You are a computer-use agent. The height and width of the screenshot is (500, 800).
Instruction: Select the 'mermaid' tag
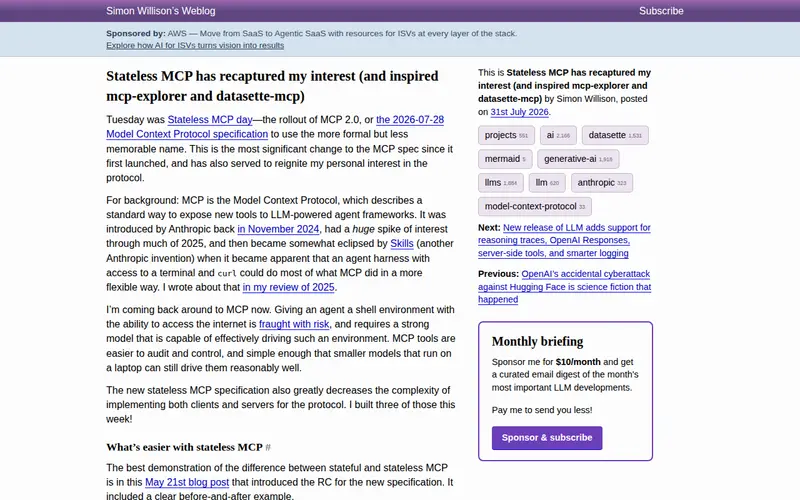pos(505,159)
